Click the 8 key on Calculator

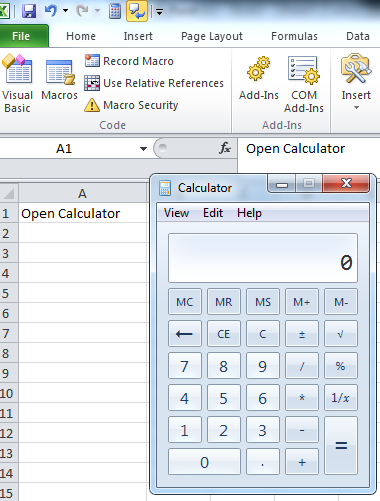point(224,366)
